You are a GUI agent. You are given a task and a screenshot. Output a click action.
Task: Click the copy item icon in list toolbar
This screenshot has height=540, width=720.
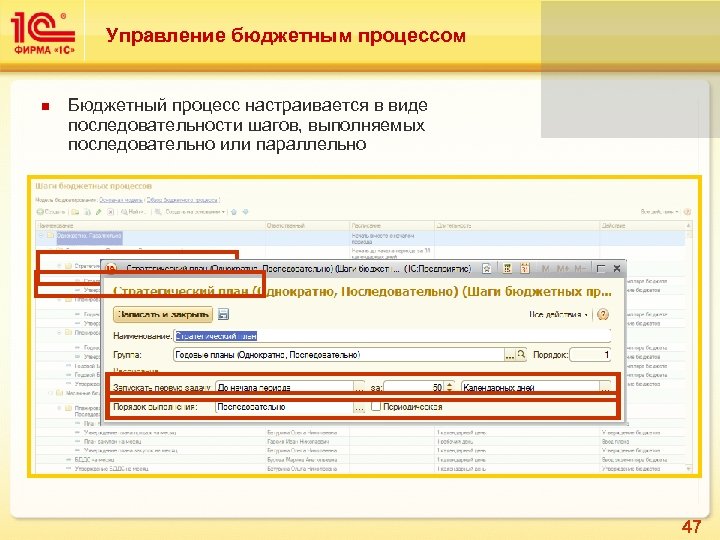click(x=87, y=212)
